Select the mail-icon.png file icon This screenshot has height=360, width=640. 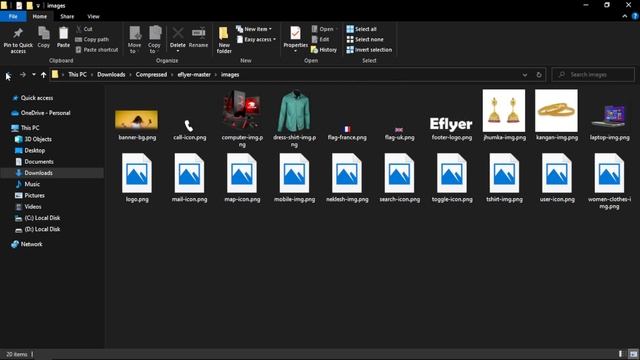[x=189, y=173]
